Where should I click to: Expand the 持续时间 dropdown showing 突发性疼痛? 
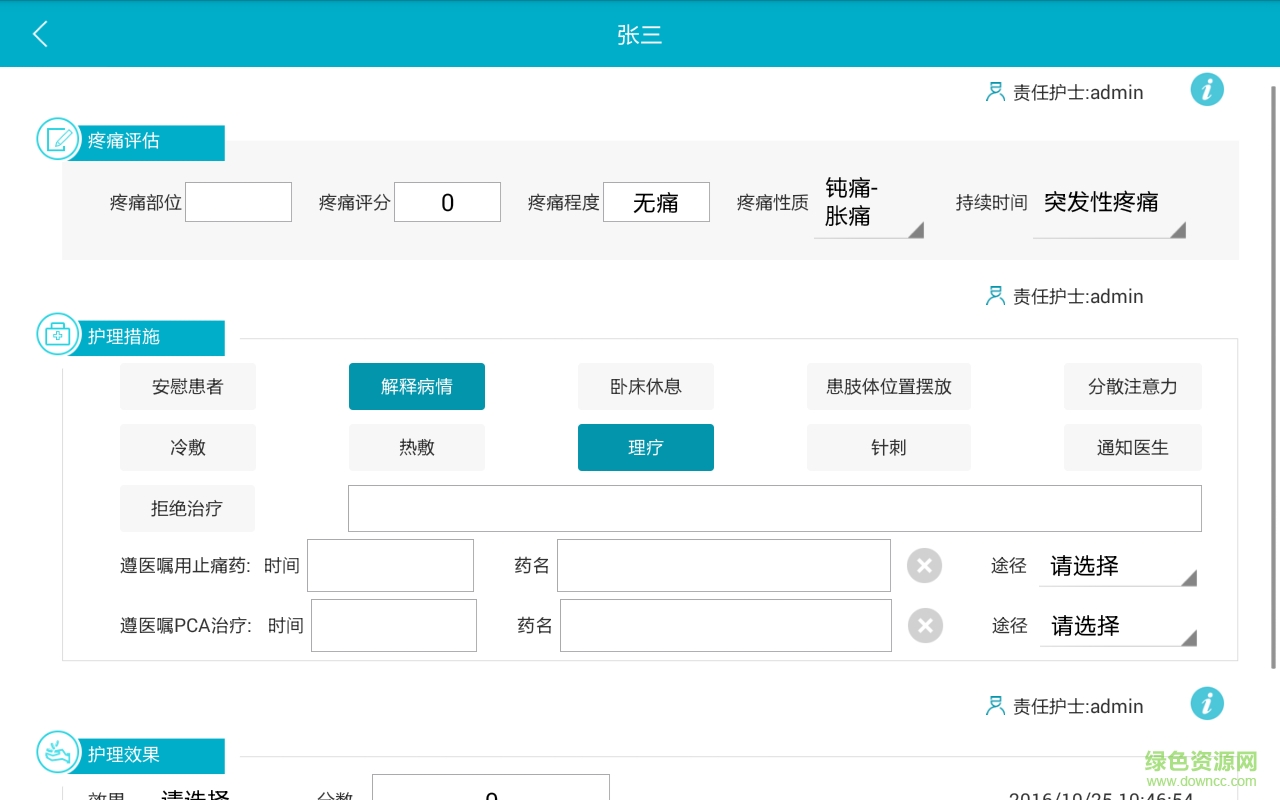(1108, 203)
